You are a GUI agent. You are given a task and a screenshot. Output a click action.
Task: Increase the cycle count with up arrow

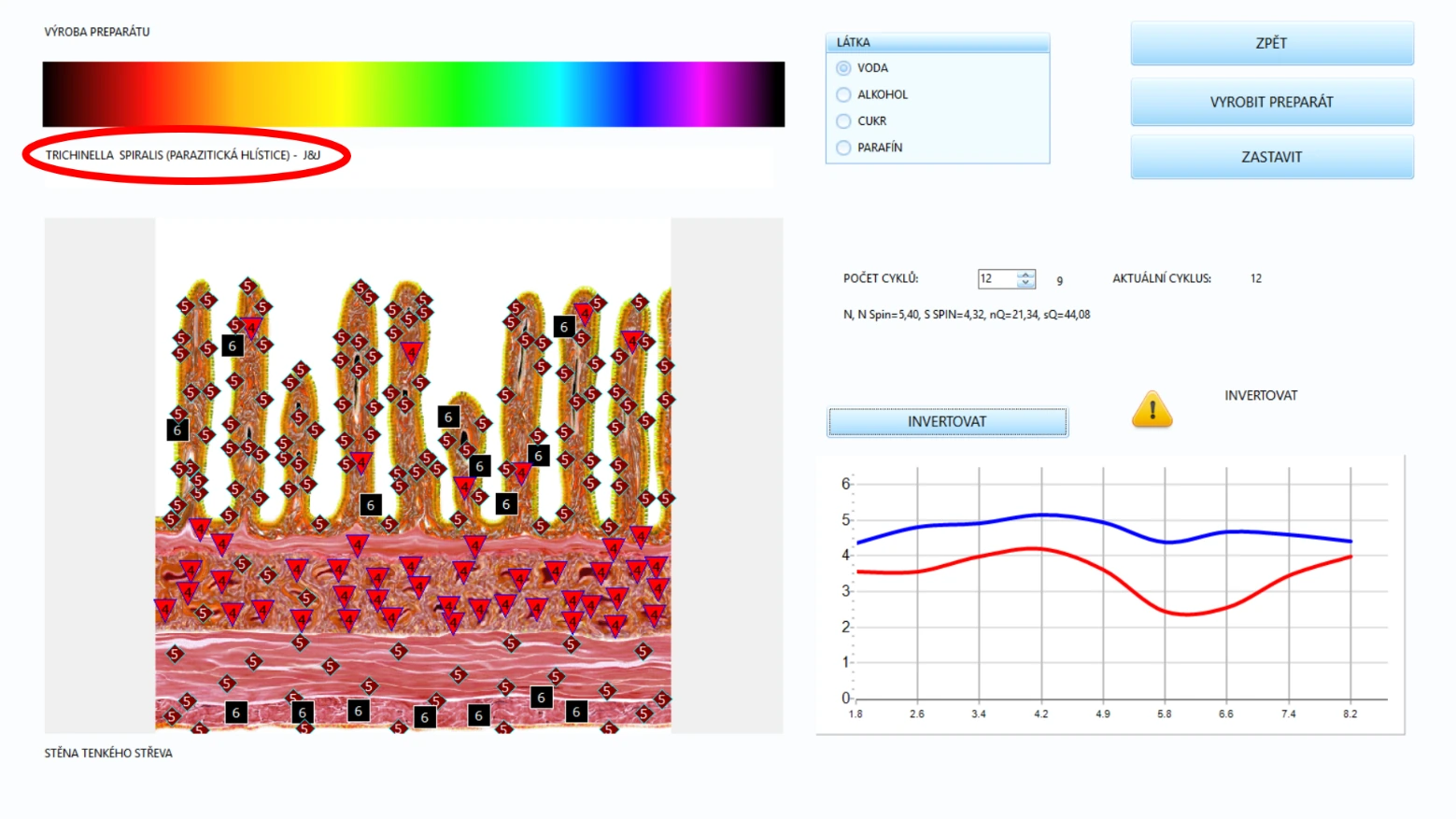coord(1025,275)
